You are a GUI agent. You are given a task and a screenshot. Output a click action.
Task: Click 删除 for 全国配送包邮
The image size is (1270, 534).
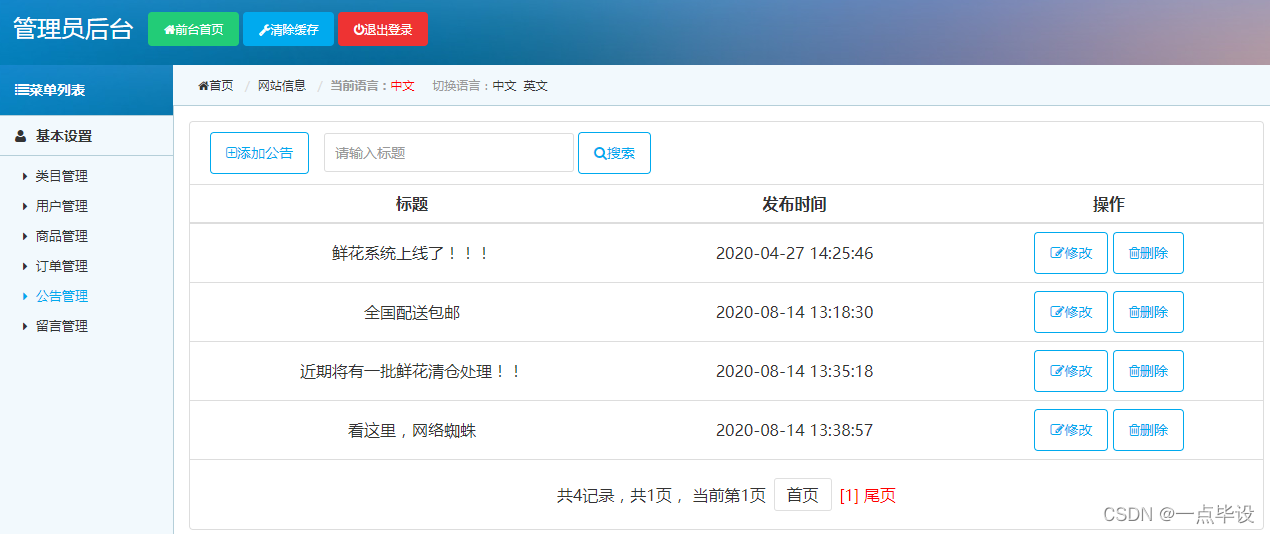click(x=1148, y=312)
